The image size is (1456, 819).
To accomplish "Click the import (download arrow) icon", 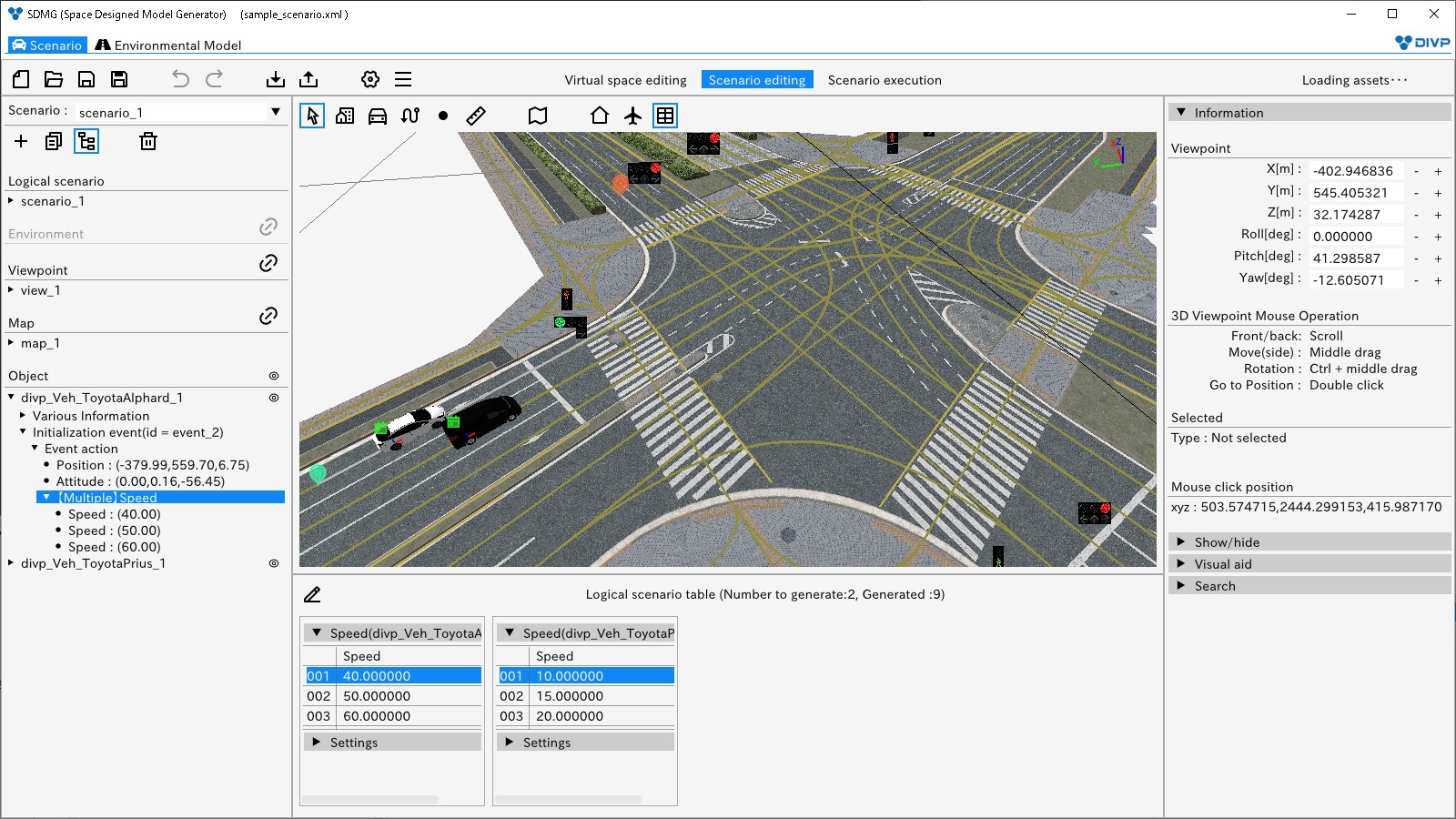I will (x=276, y=79).
